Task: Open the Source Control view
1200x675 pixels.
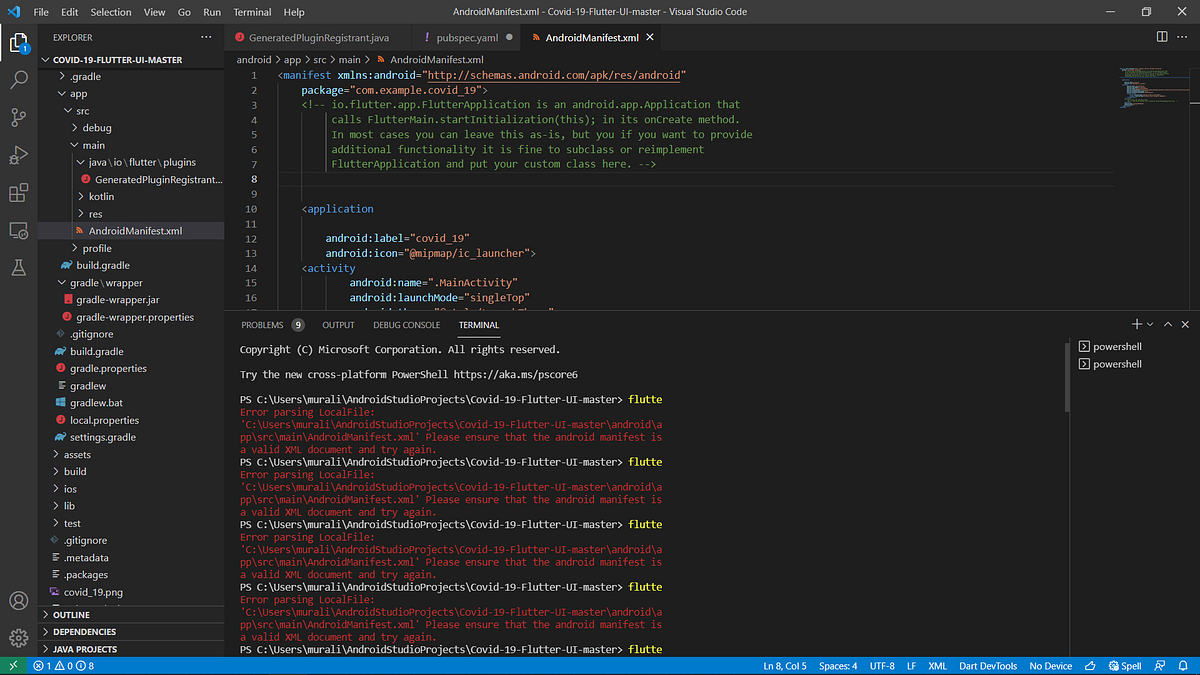Action: pyautogui.click(x=18, y=117)
